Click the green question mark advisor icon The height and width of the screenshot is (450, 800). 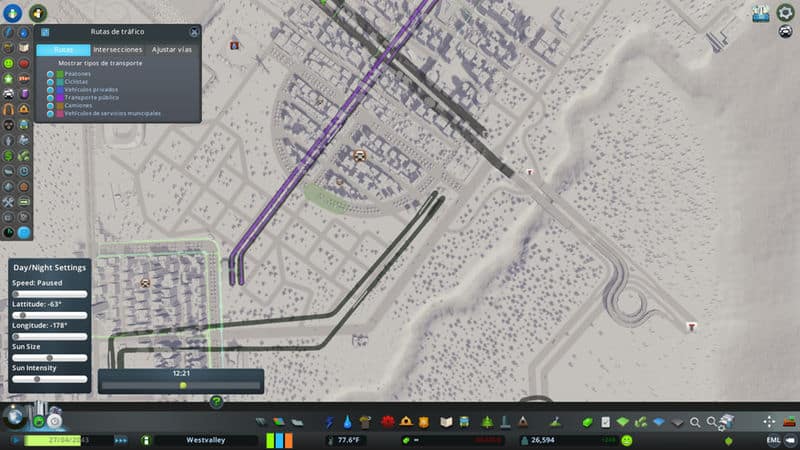pos(216,401)
